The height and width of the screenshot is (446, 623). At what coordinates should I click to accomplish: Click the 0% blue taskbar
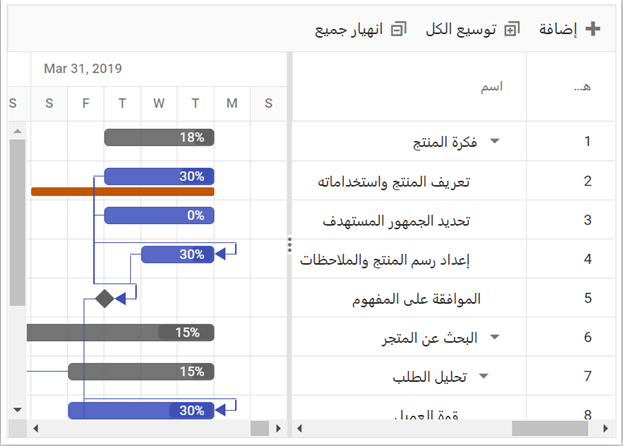pos(159,215)
